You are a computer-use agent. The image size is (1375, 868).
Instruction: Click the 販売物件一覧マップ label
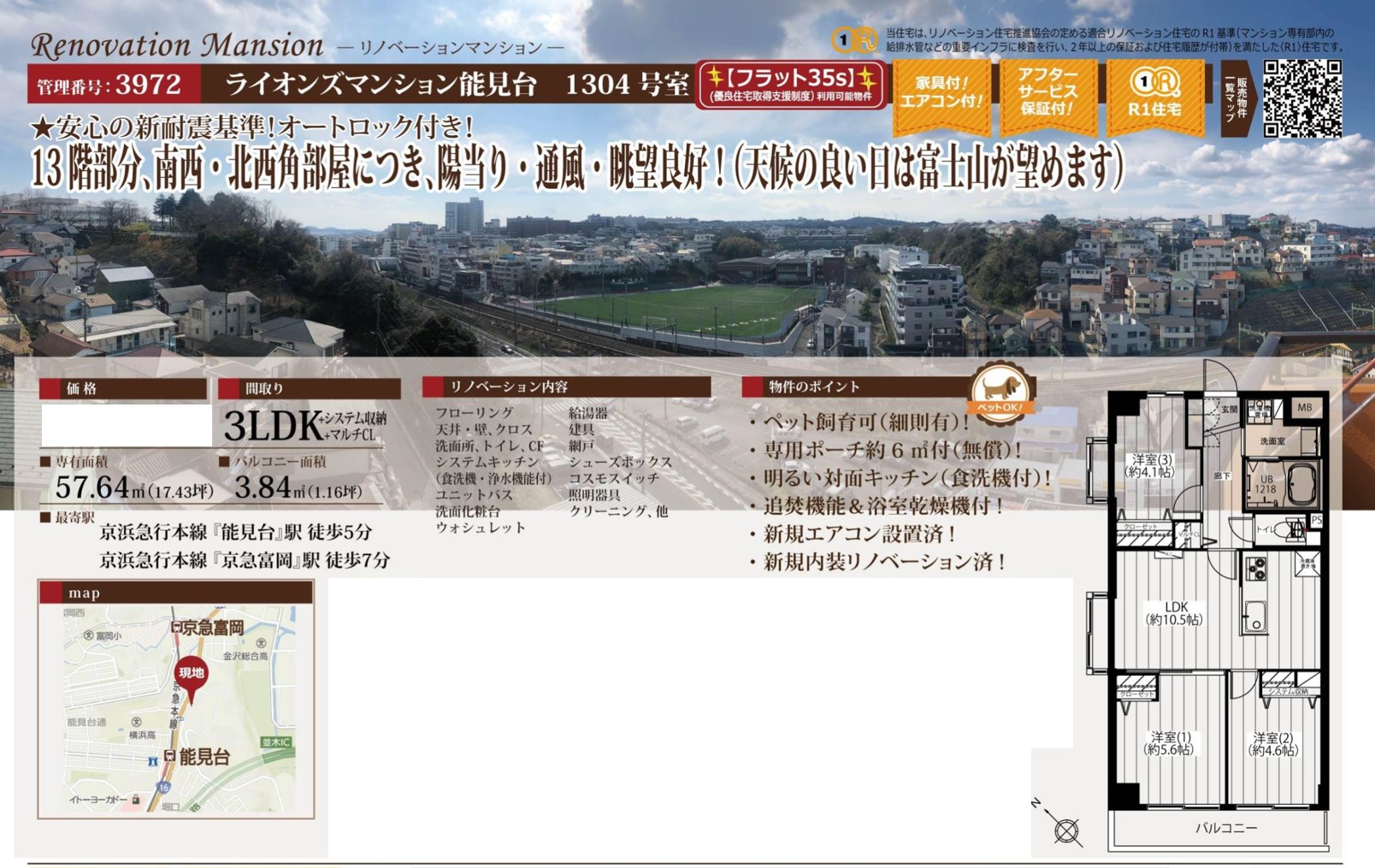(1236, 98)
